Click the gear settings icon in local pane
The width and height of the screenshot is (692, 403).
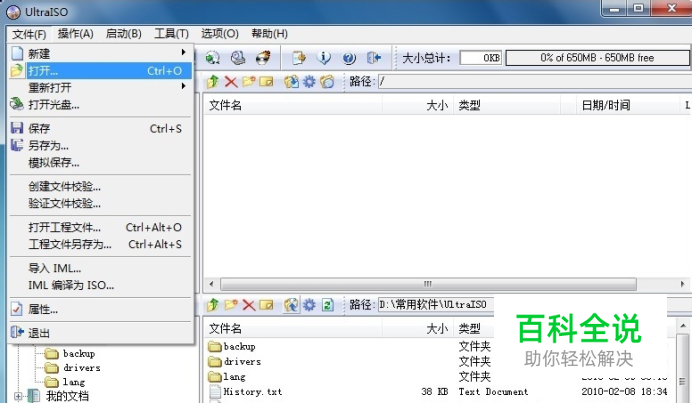pyautogui.click(x=309, y=305)
